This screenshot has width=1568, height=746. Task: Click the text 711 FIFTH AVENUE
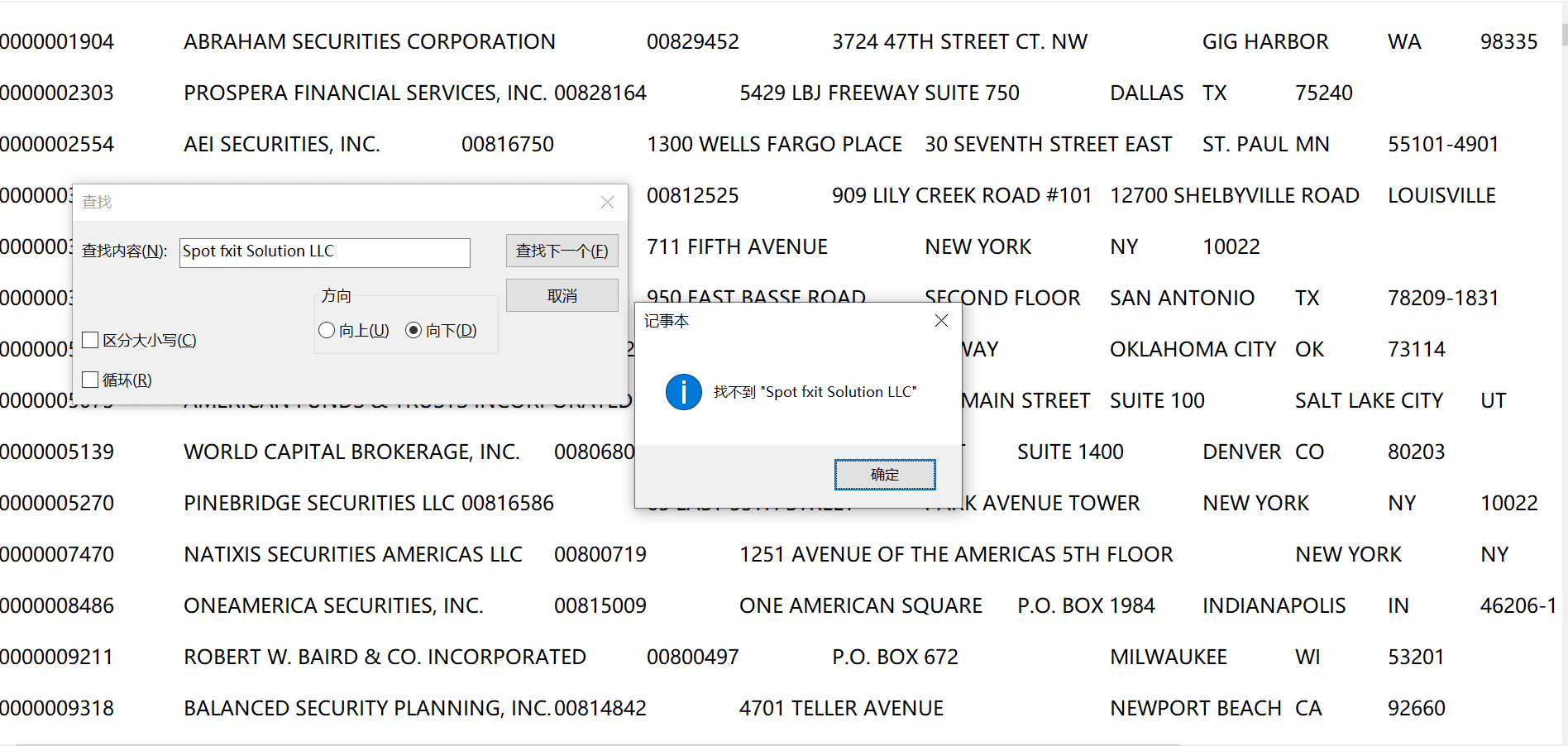click(737, 246)
